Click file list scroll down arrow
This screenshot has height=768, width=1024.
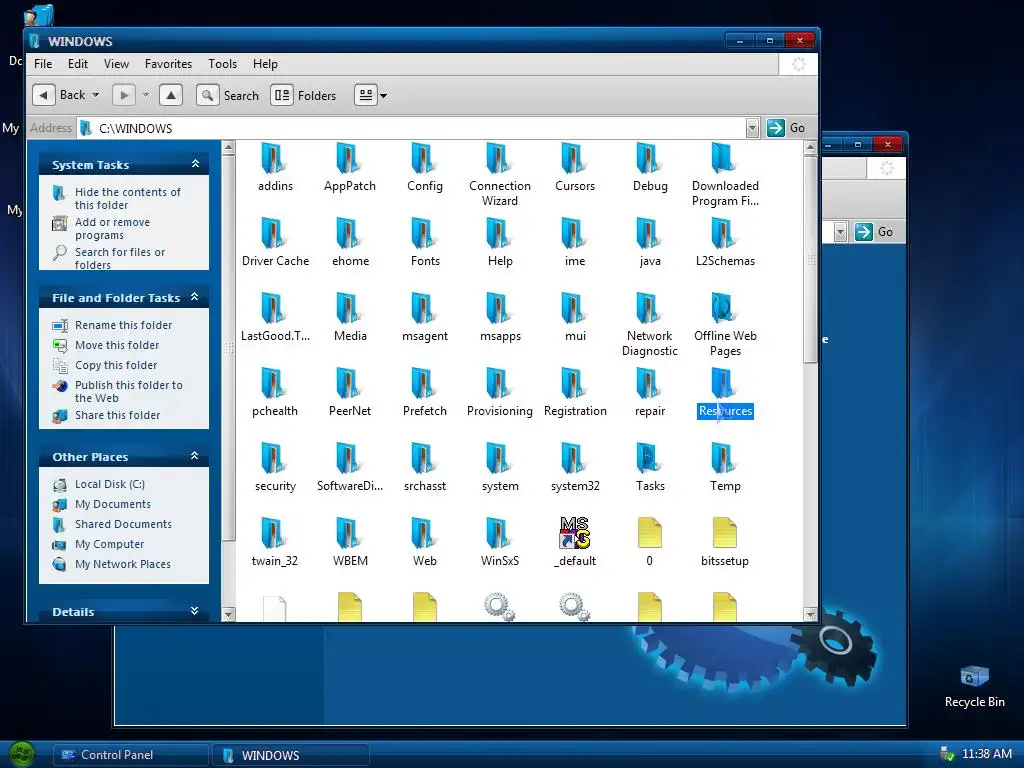point(810,615)
